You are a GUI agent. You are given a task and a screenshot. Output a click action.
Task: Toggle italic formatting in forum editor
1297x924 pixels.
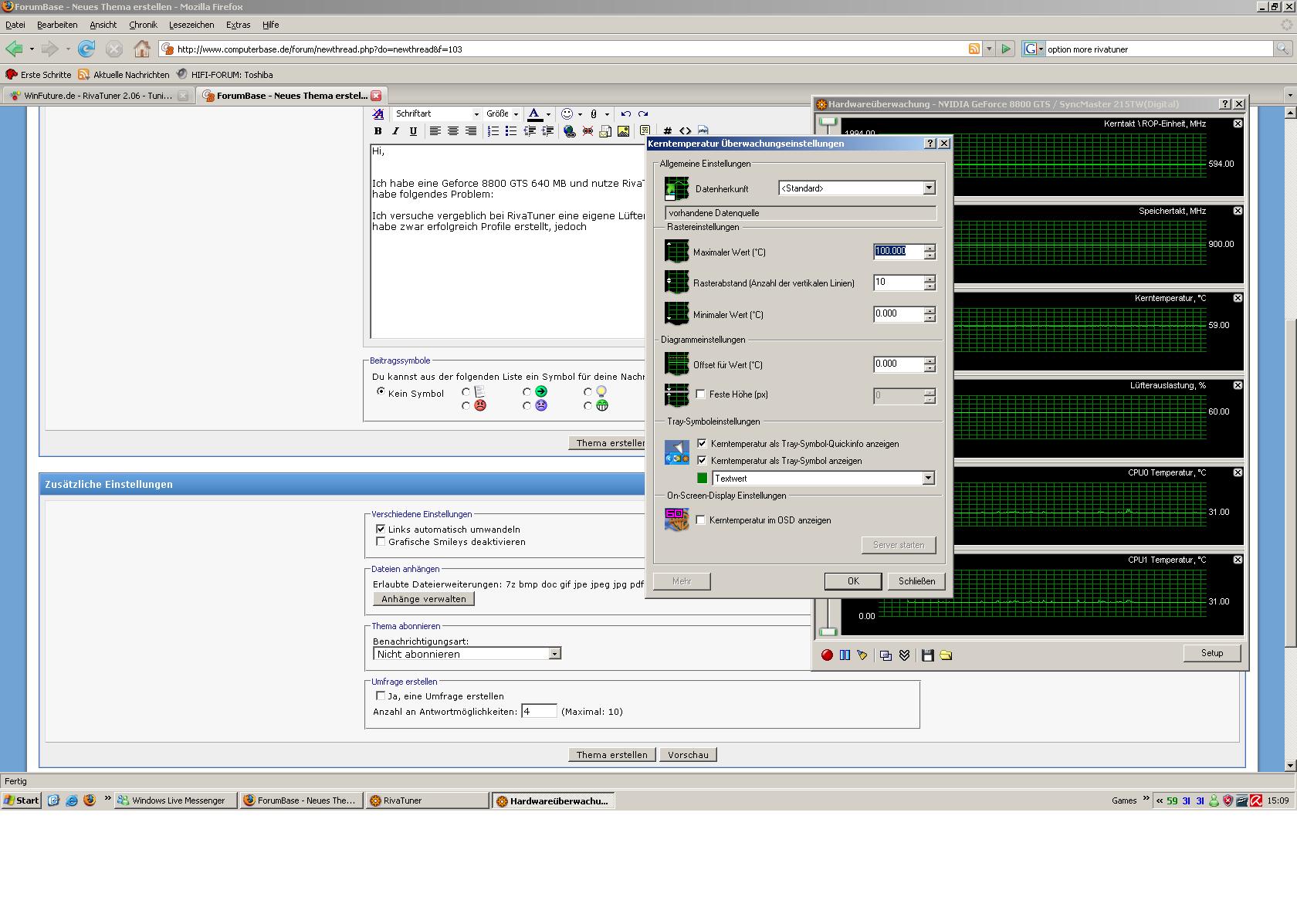[396, 131]
